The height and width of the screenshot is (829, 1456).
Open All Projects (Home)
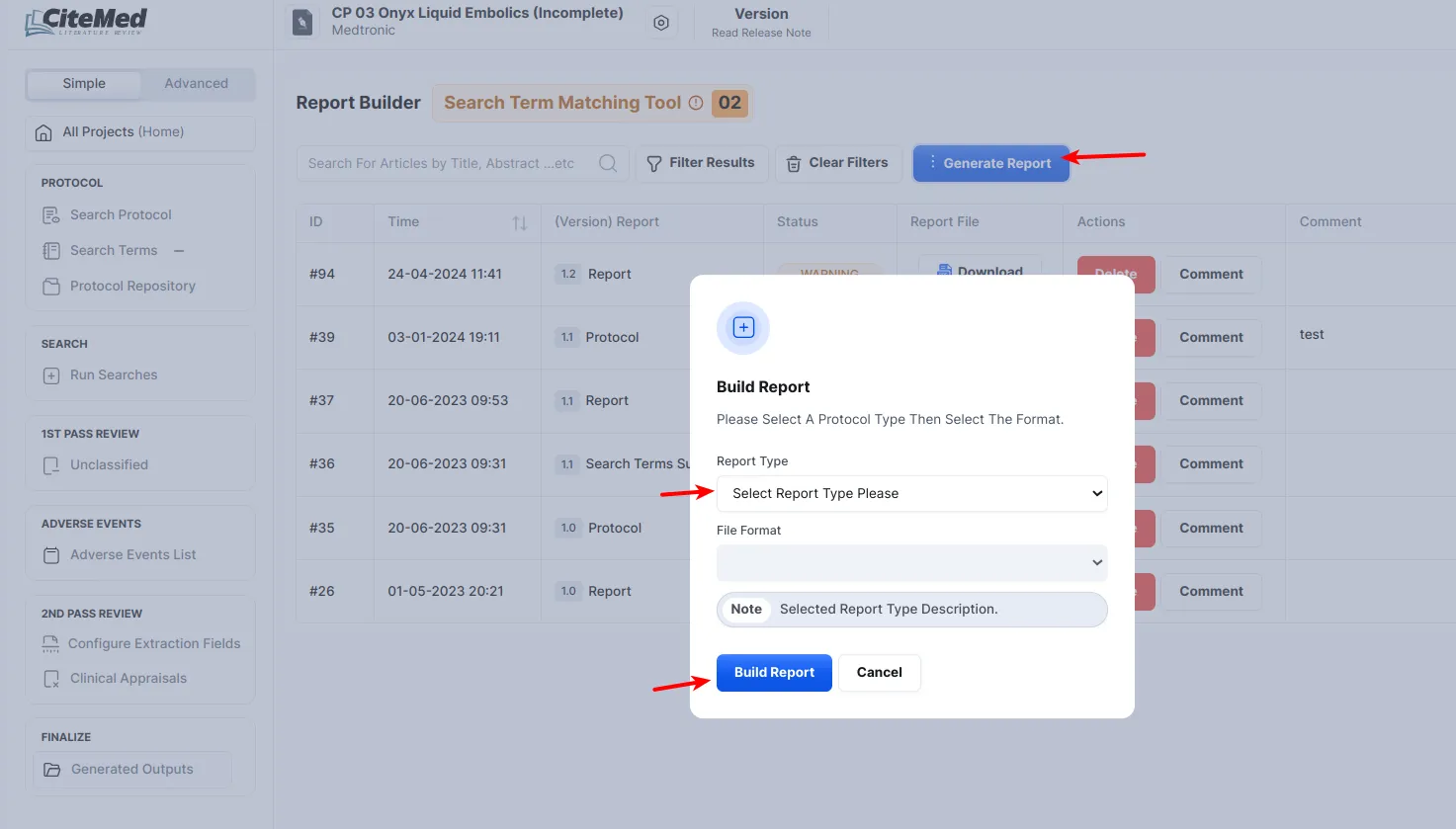pyautogui.click(x=124, y=132)
